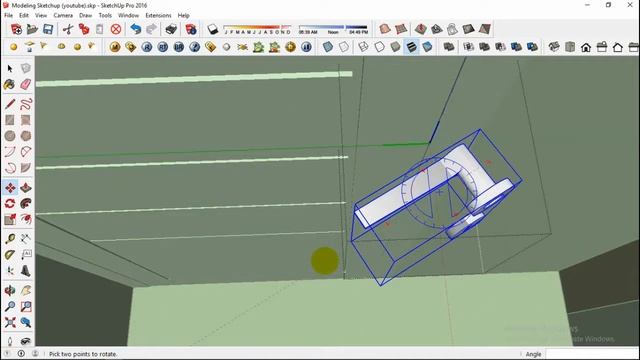Enable Shaded face style
640x360 pixels.
(x=395, y=47)
